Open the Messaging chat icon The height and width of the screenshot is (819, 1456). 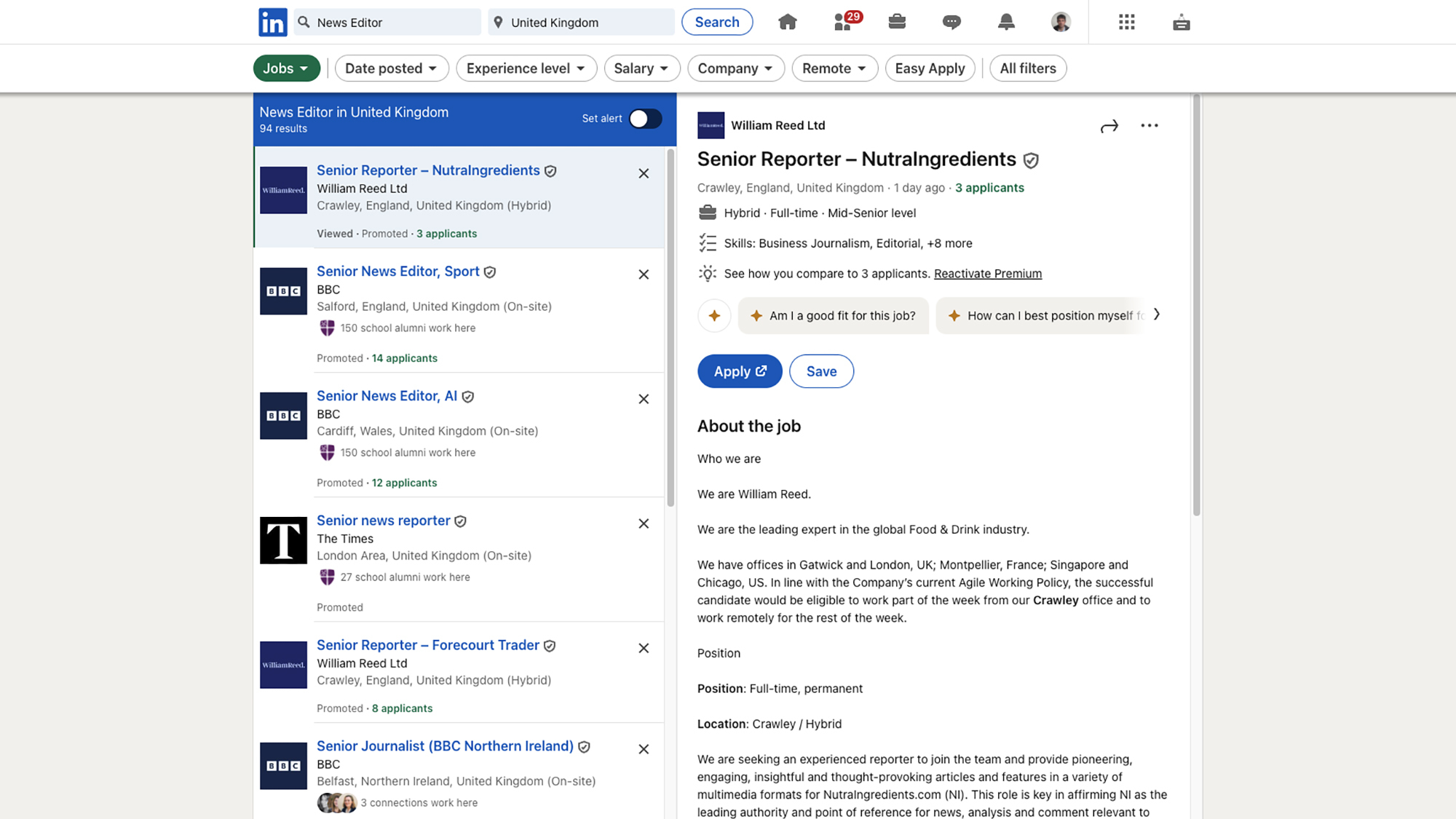tap(951, 23)
